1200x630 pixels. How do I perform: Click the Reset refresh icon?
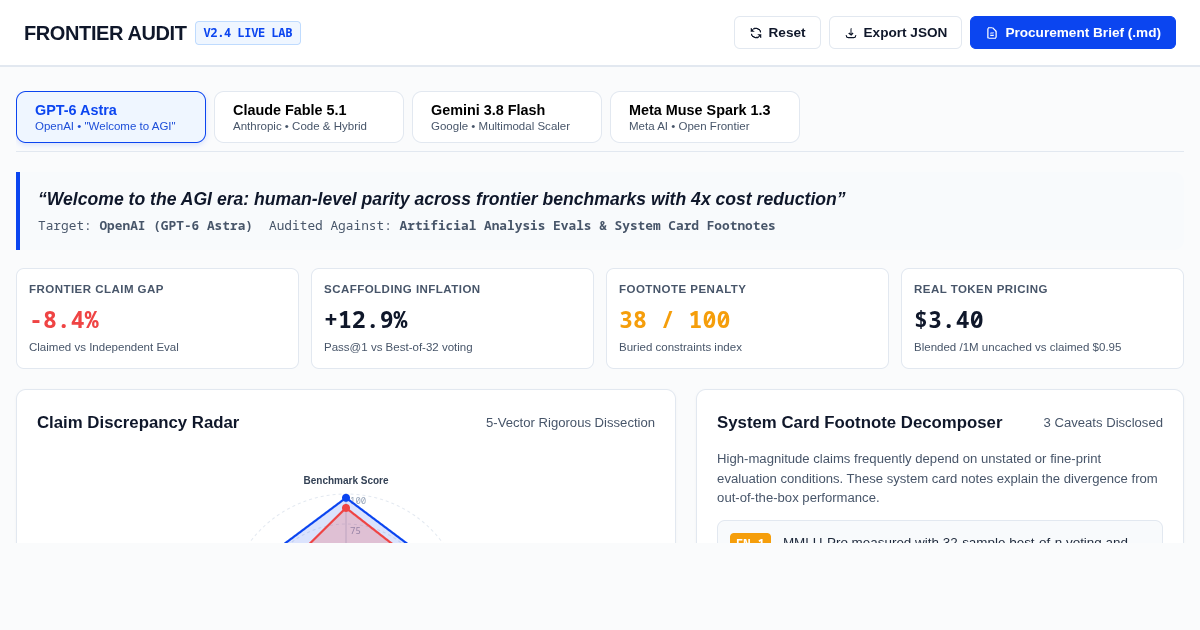[x=756, y=33]
